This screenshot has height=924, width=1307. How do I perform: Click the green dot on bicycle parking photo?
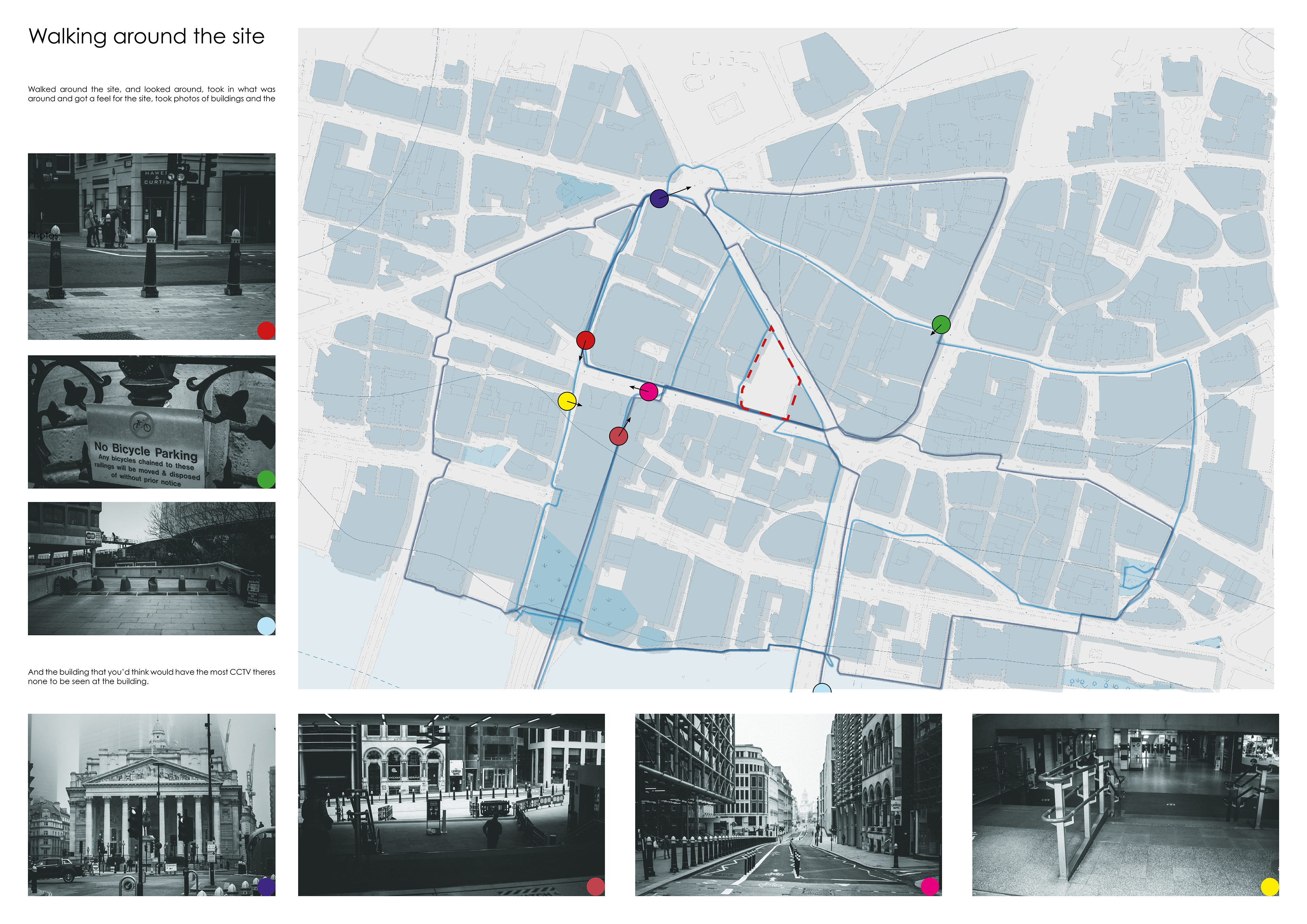266,480
